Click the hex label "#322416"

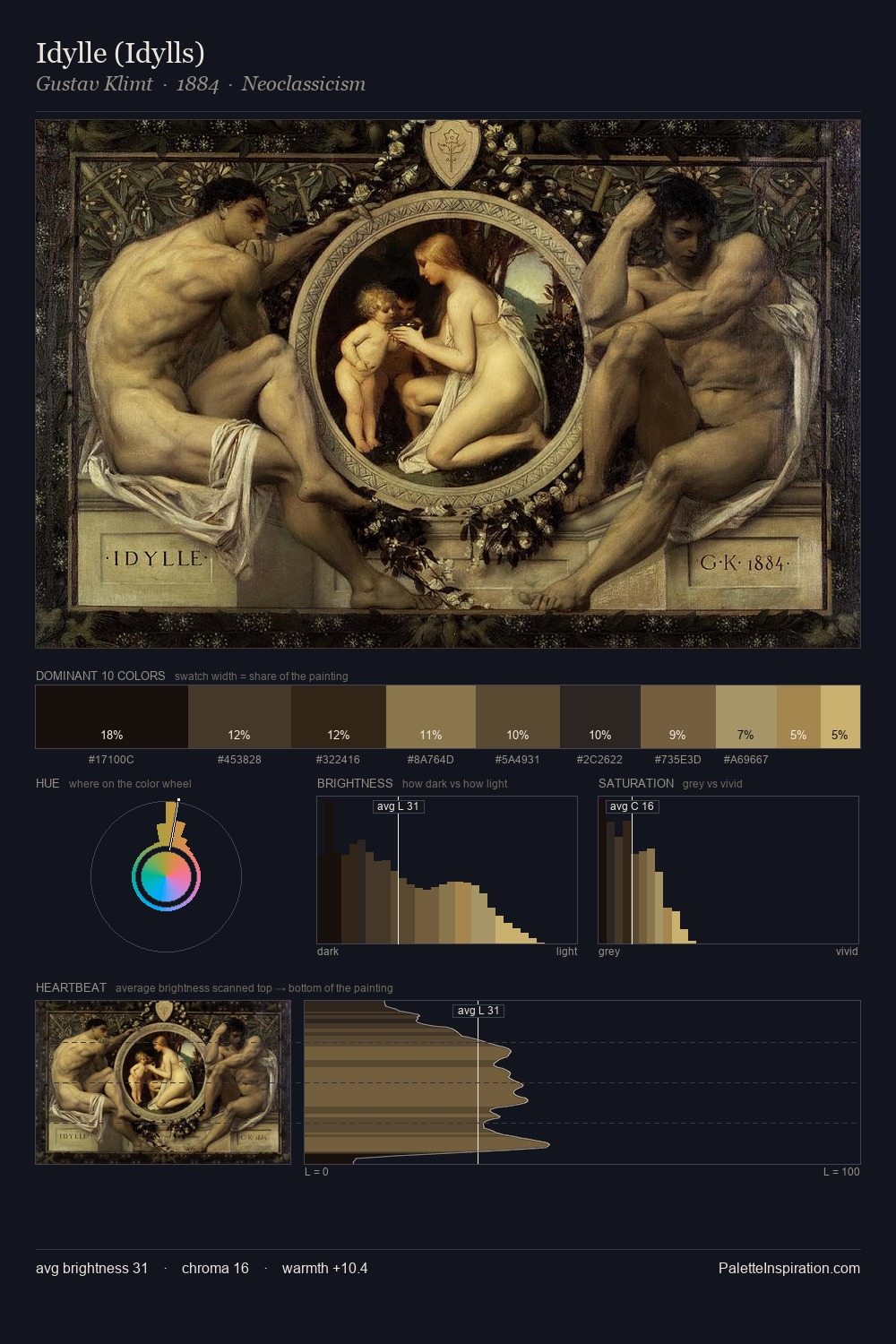click(338, 760)
